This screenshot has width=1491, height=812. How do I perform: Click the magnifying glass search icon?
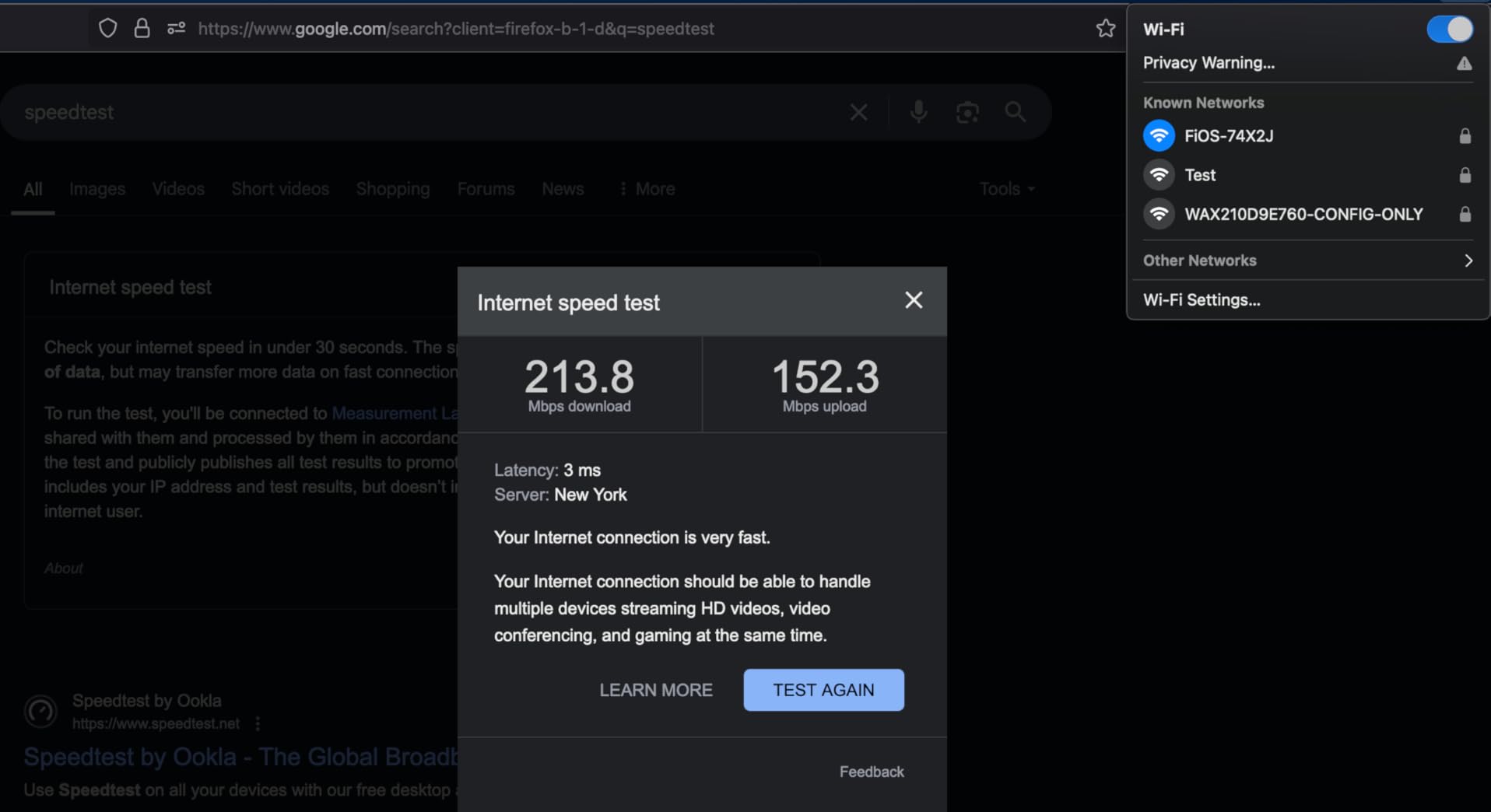1015,113
